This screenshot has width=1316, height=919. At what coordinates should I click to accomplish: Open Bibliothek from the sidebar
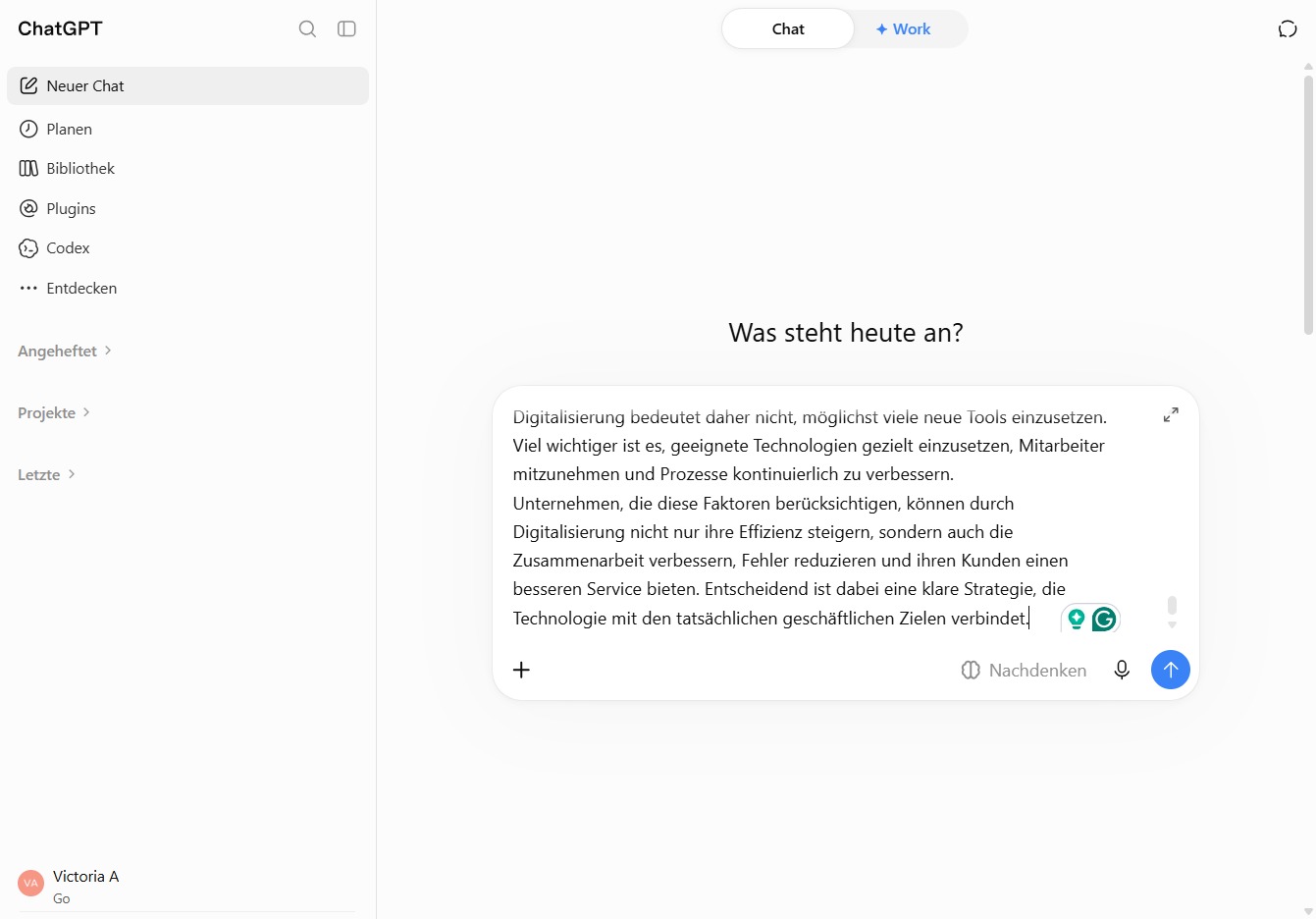187,168
